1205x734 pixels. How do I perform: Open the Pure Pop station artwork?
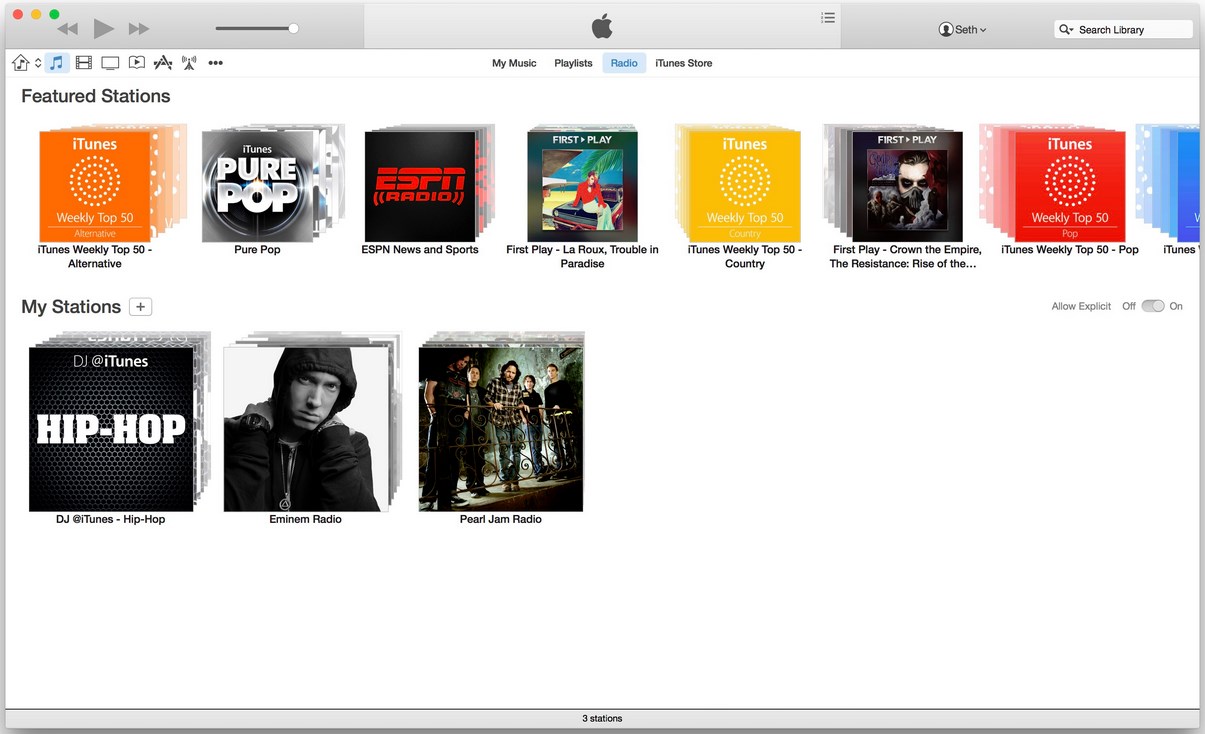coord(257,187)
